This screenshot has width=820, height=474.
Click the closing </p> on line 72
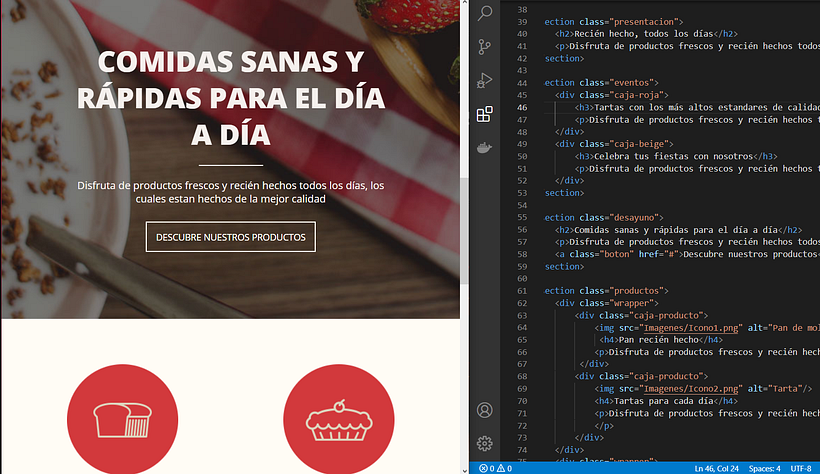[603, 425]
